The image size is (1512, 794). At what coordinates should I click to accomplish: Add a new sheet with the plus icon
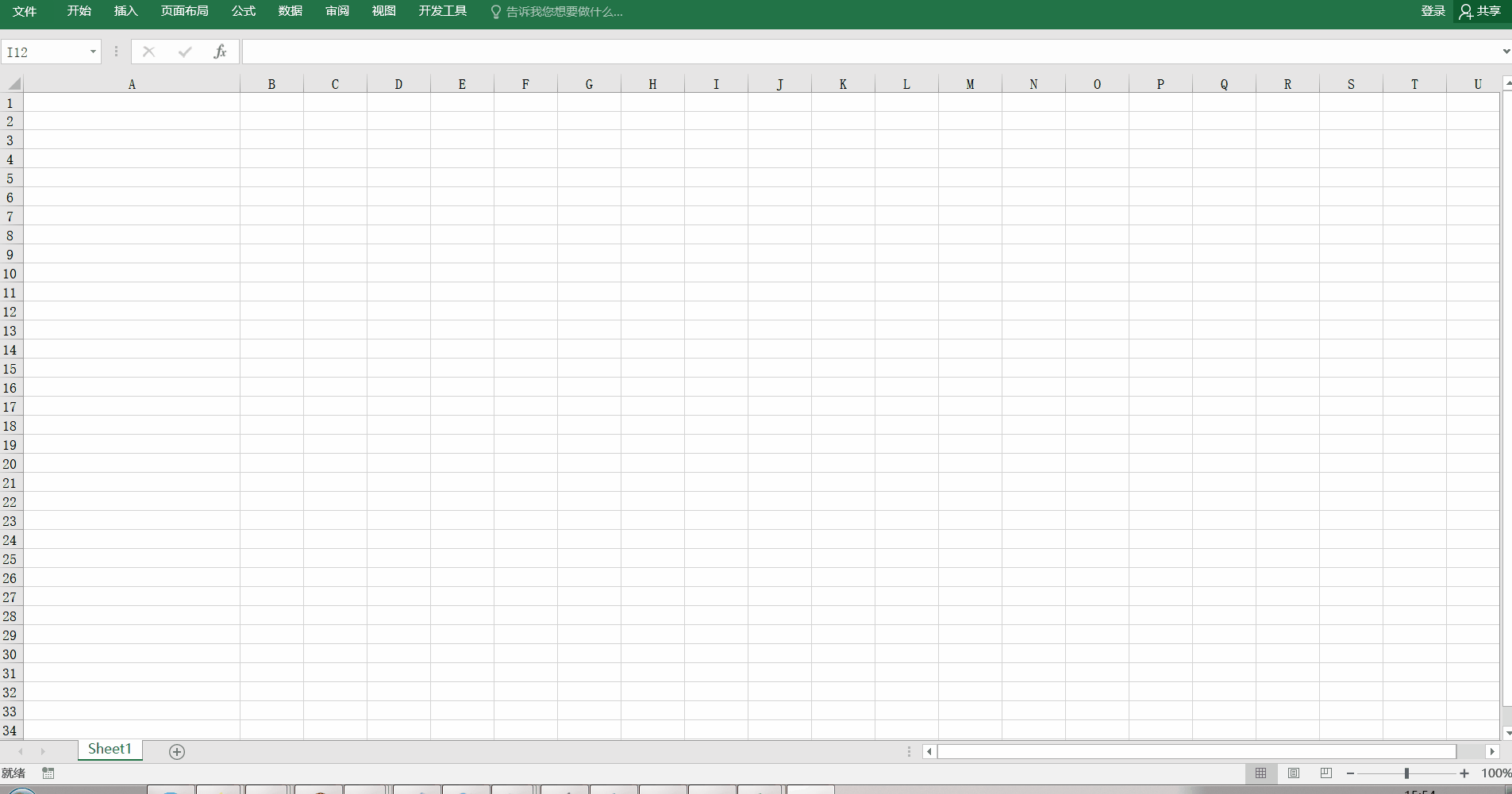point(177,751)
